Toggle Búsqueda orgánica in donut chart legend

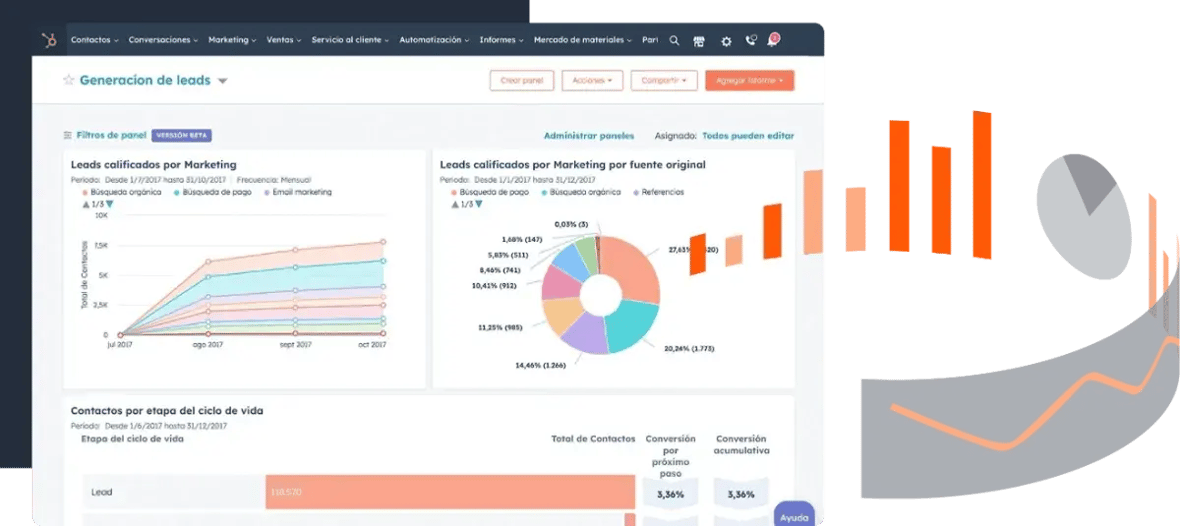581,193
